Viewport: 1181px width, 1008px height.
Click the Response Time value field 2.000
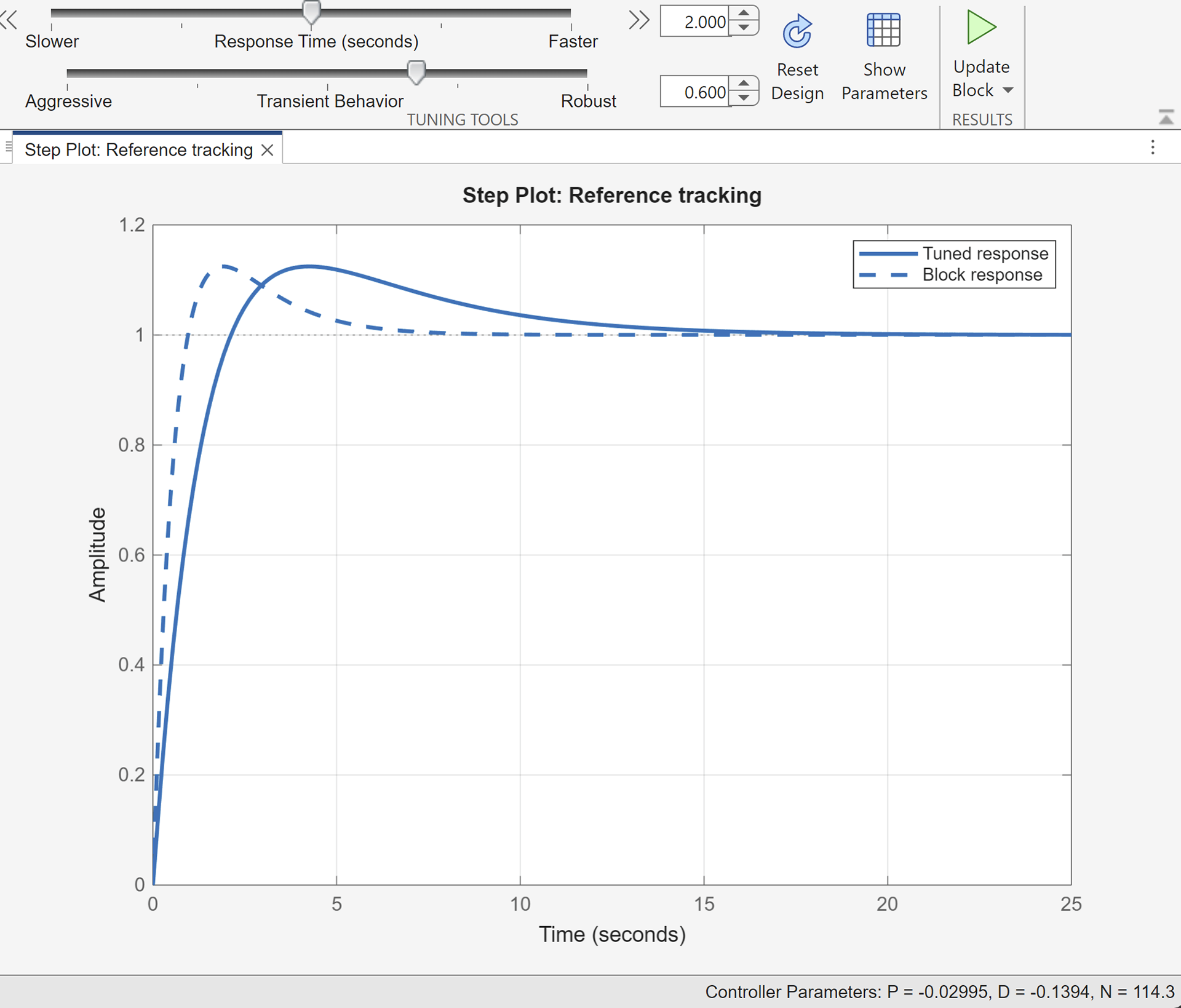[x=694, y=22]
